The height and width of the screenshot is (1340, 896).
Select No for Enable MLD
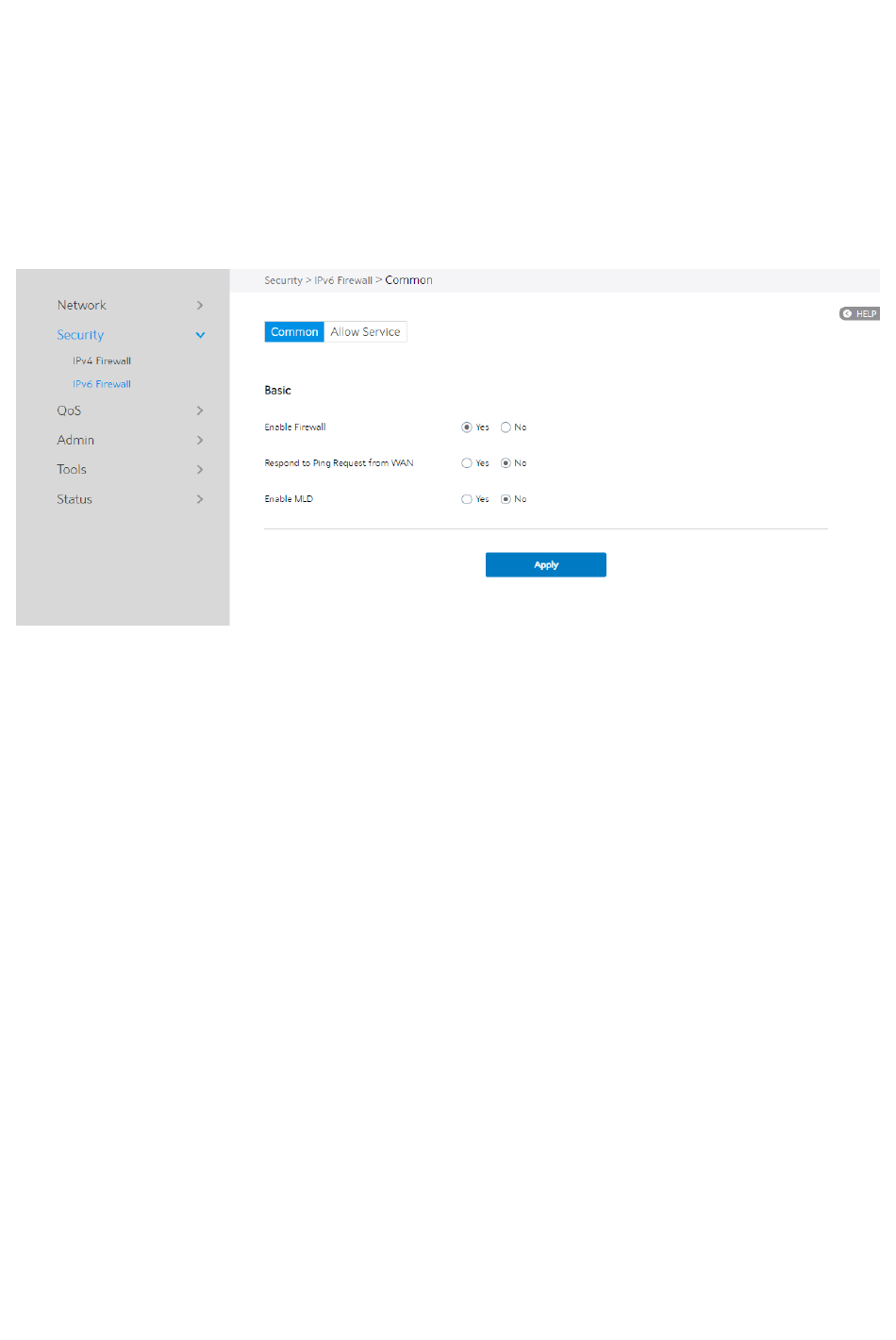506,499
